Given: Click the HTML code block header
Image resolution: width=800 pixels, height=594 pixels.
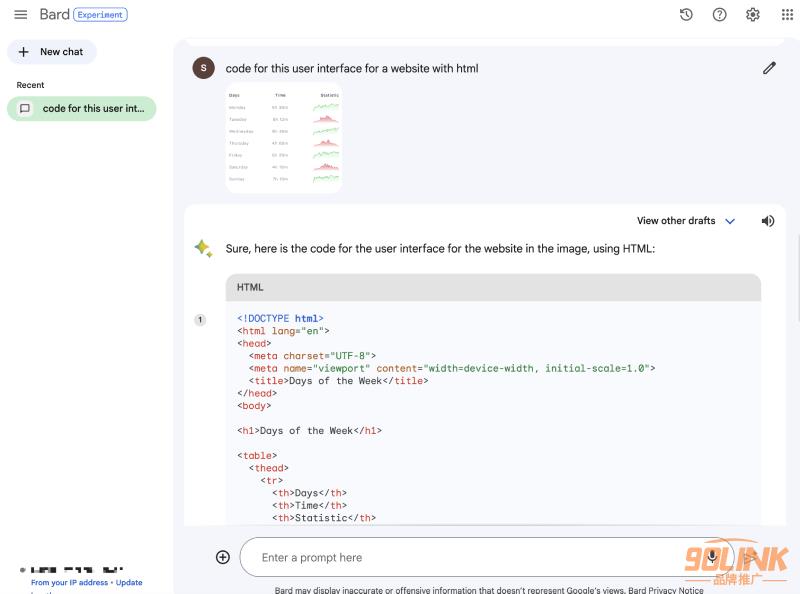Looking at the screenshot, I should (x=493, y=287).
